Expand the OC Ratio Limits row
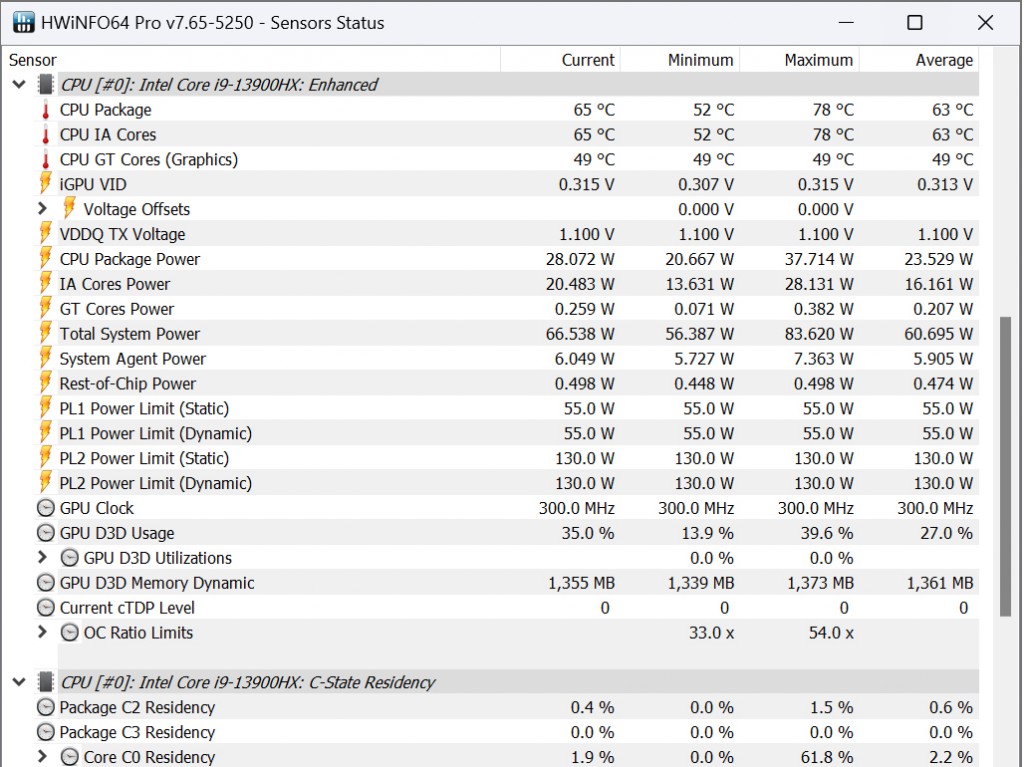 tap(42, 632)
